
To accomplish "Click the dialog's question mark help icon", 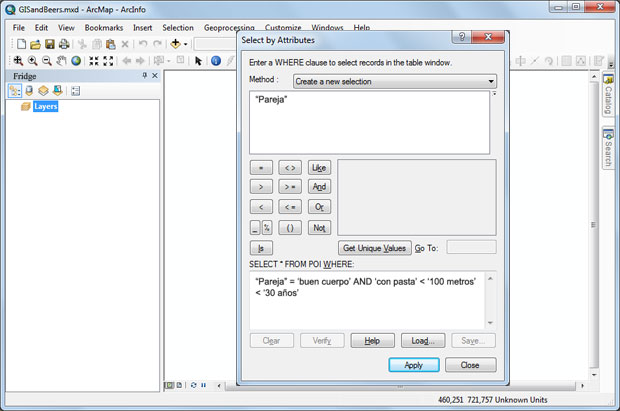I will [x=461, y=37].
